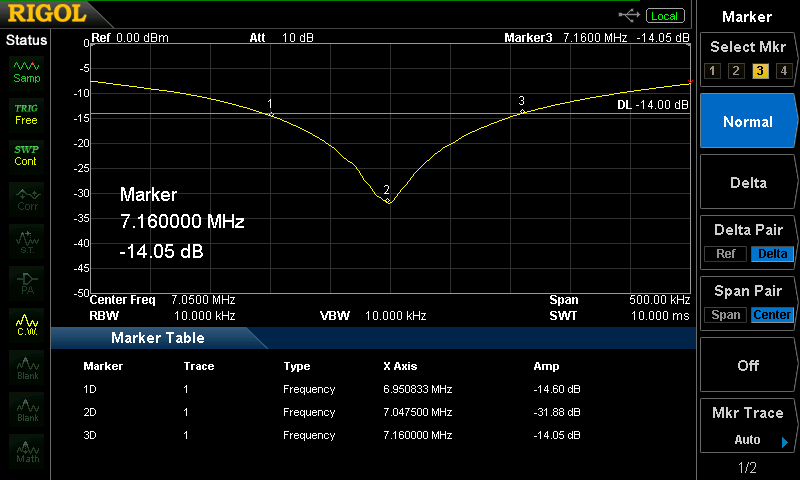Click the SWP Cont sweep status icon
The image size is (800, 480).
click(x=27, y=156)
